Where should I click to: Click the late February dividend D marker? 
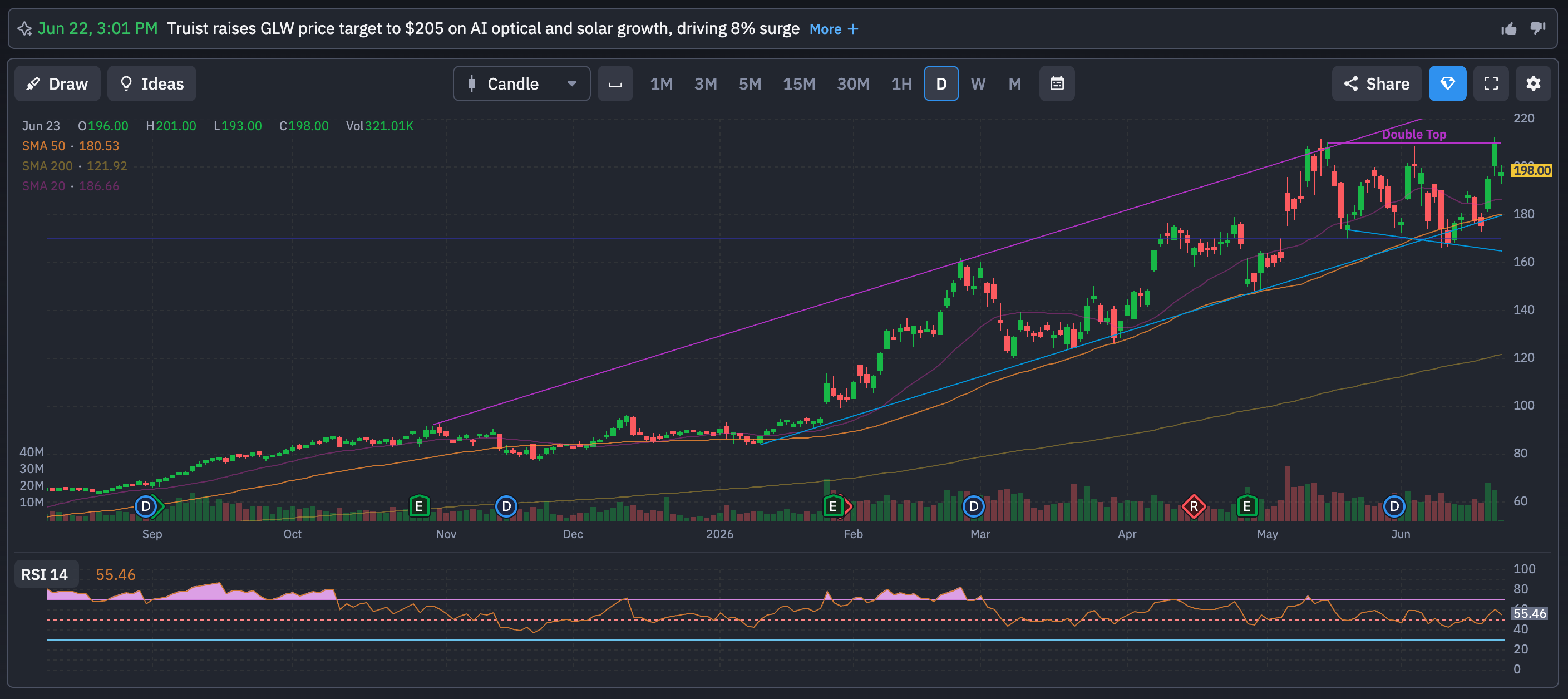(x=973, y=506)
